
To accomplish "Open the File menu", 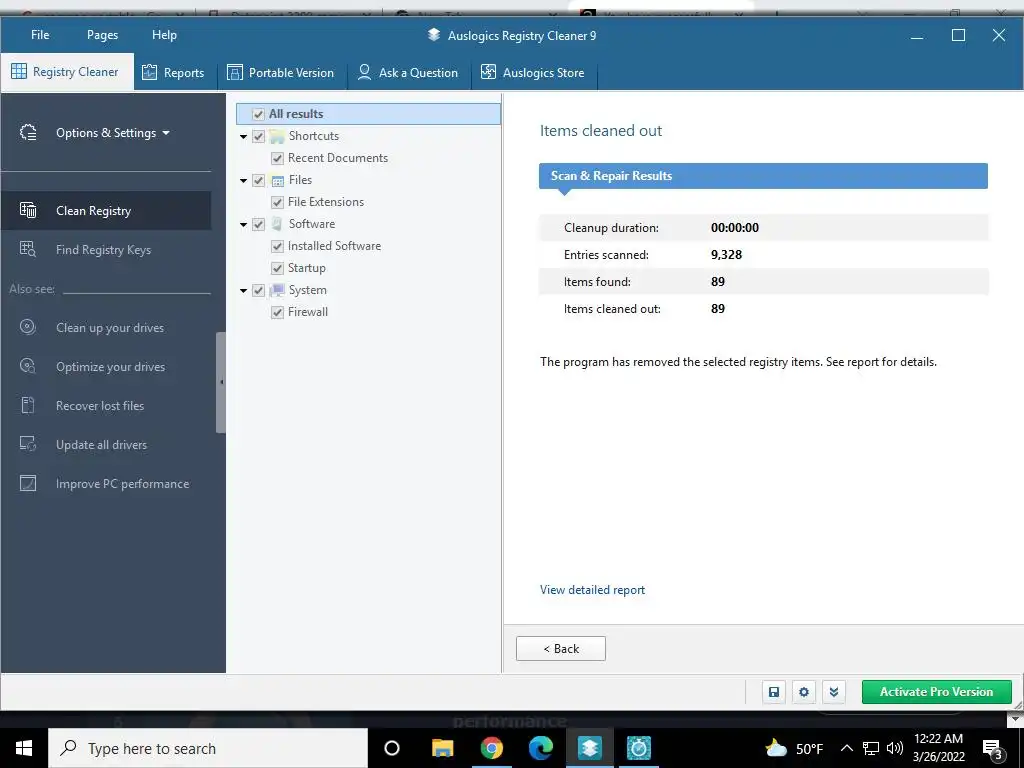I will point(40,35).
